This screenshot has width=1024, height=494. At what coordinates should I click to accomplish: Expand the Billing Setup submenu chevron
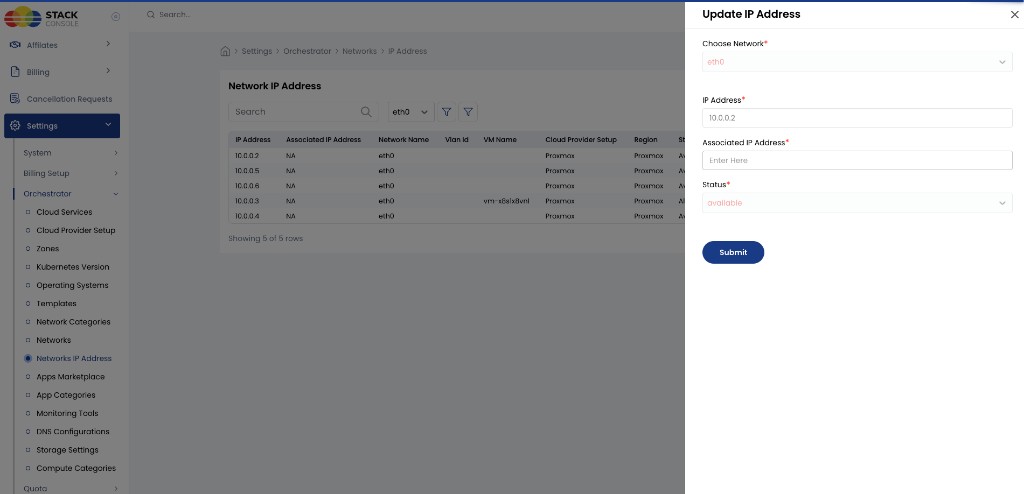tap(116, 173)
